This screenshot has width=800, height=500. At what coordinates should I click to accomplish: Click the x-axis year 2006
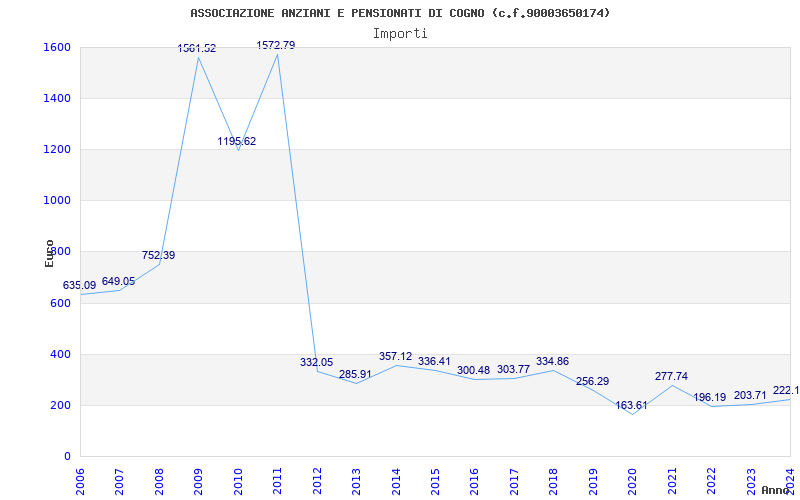pyautogui.click(x=80, y=481)
